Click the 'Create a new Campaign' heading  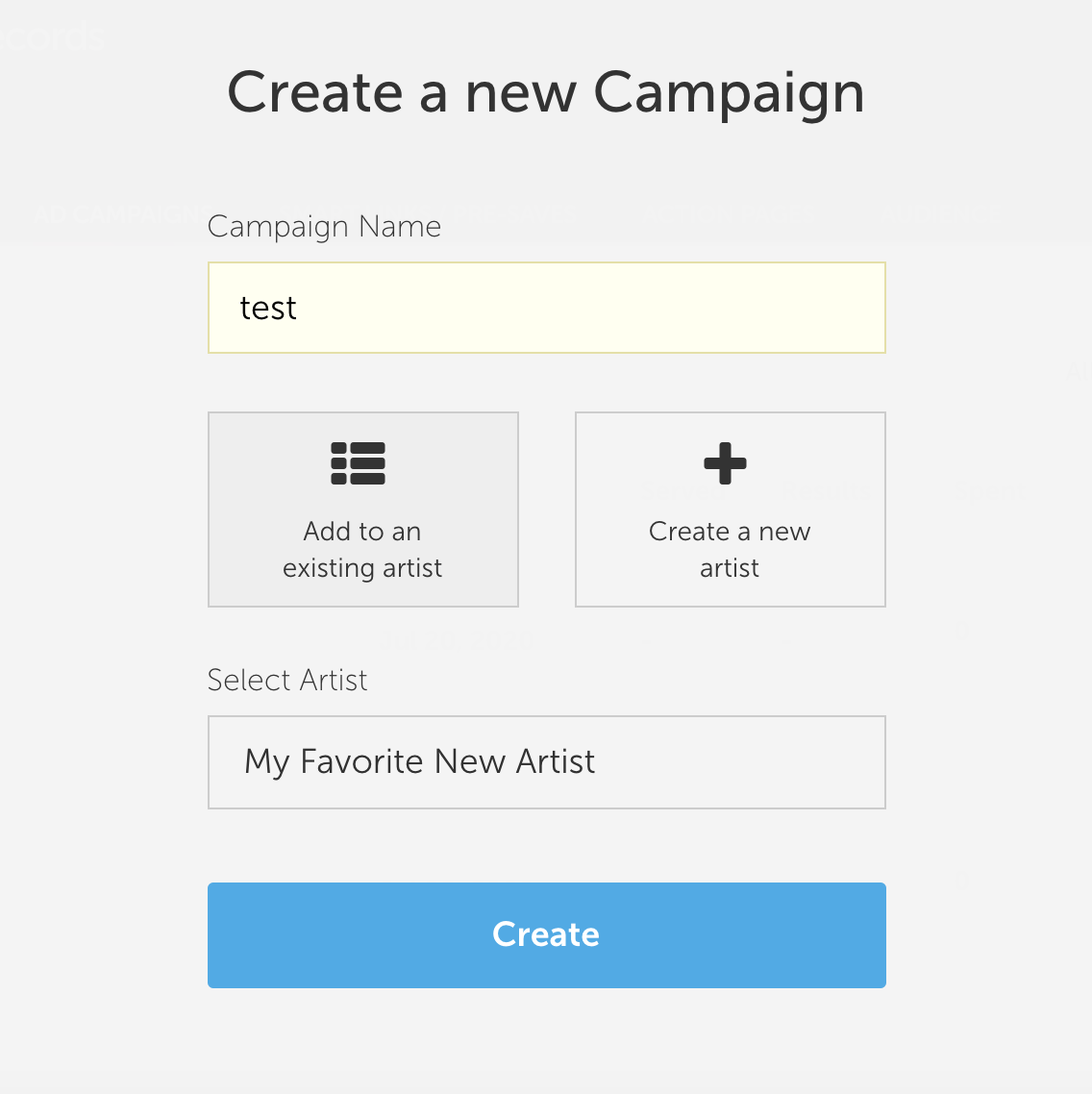(546, 93)
